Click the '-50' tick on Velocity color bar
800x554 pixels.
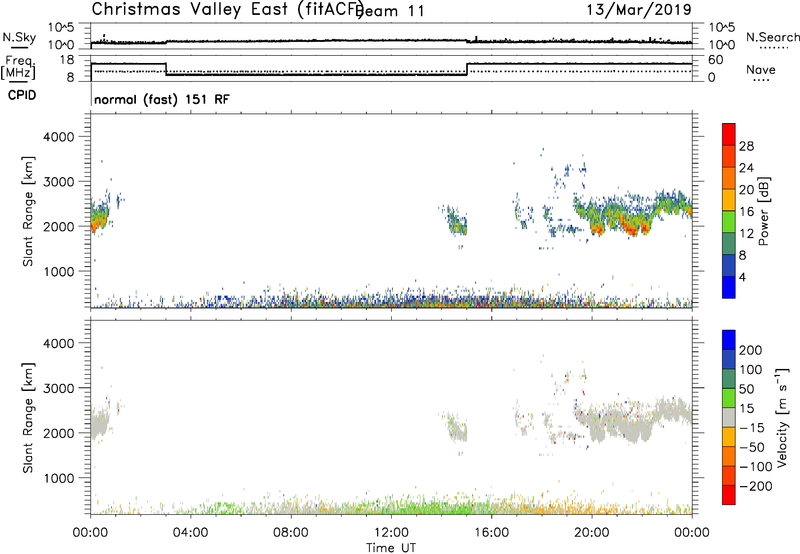pyautogui.click(x=752, y=447)
